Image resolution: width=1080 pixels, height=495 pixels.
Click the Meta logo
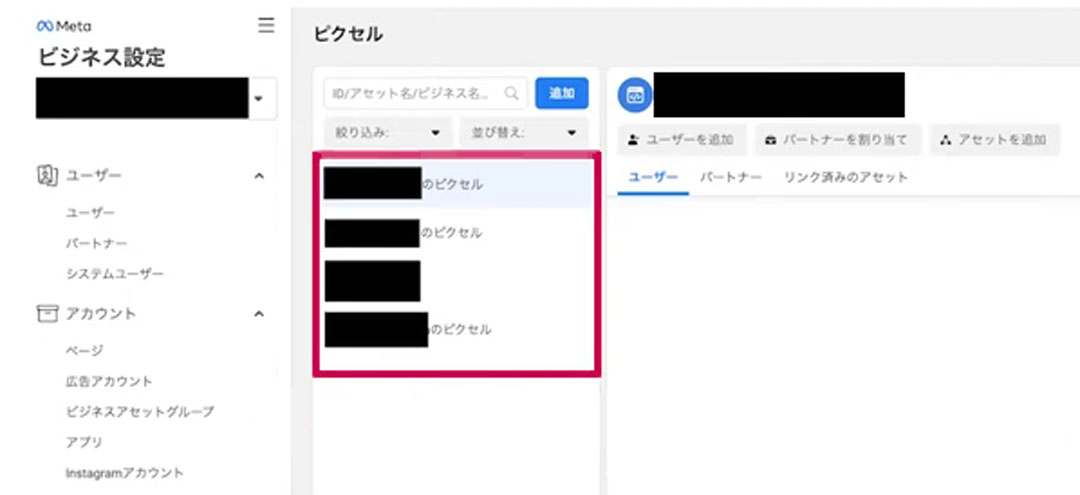pyautogui.click(x=63, y=26)
